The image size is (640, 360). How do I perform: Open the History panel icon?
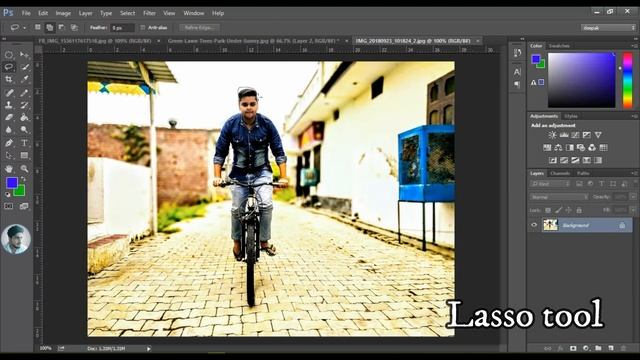(x=517, y=53)
